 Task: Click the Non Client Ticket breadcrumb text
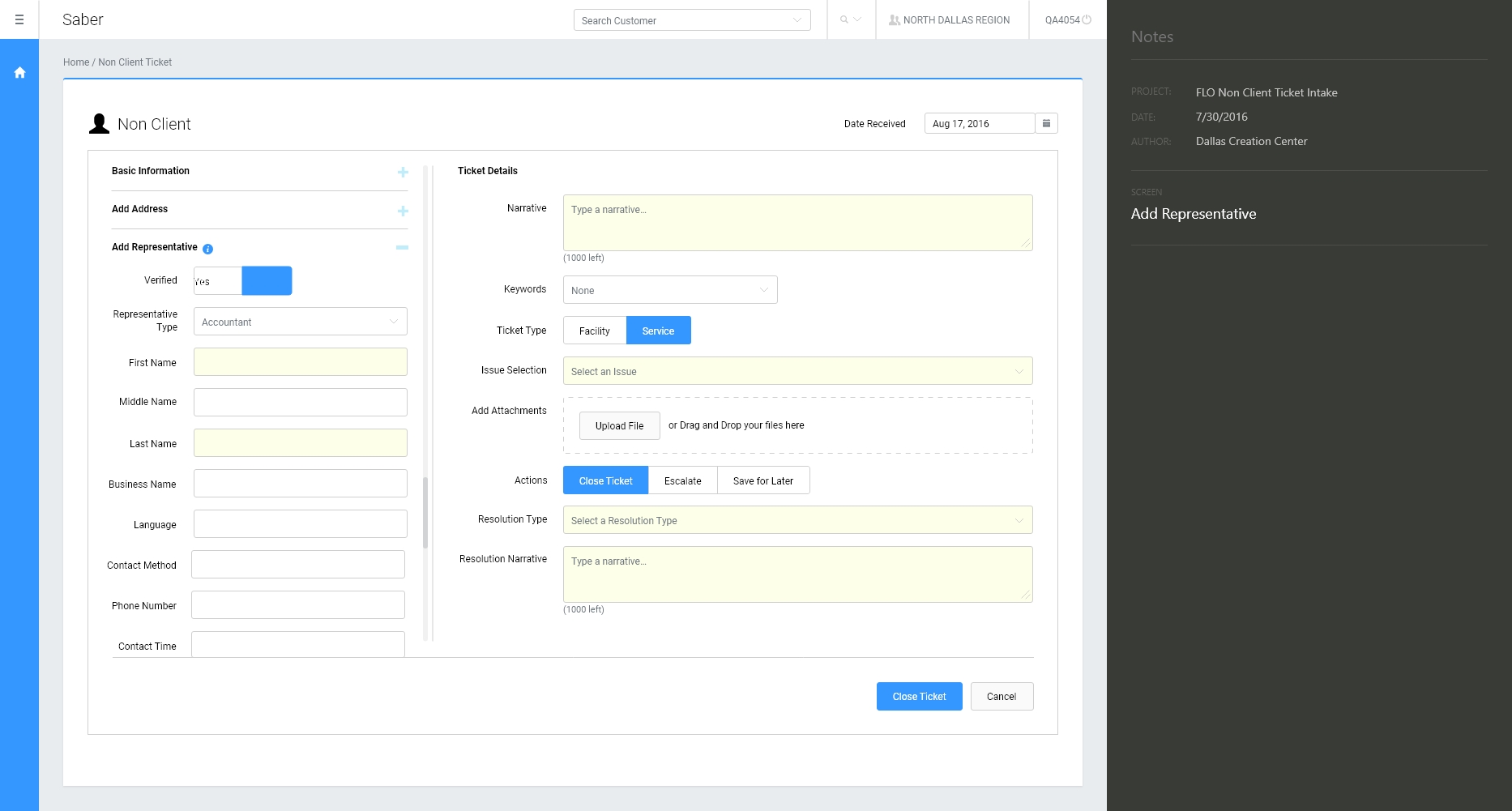135,62
